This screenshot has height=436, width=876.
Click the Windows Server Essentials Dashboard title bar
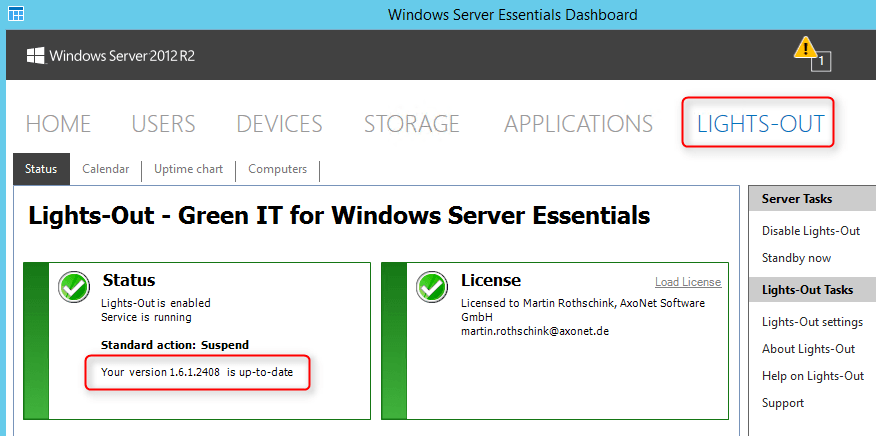(512, 15)
